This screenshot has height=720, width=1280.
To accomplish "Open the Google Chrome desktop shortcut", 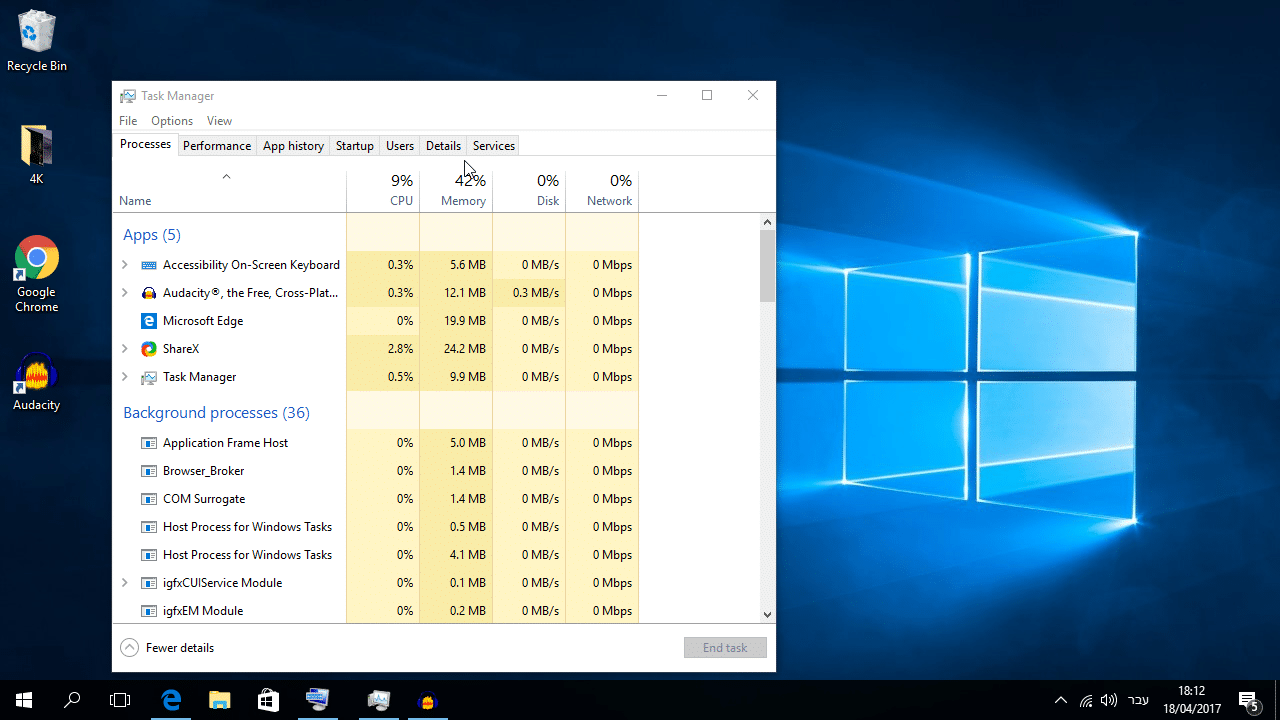I will (37, 273).
